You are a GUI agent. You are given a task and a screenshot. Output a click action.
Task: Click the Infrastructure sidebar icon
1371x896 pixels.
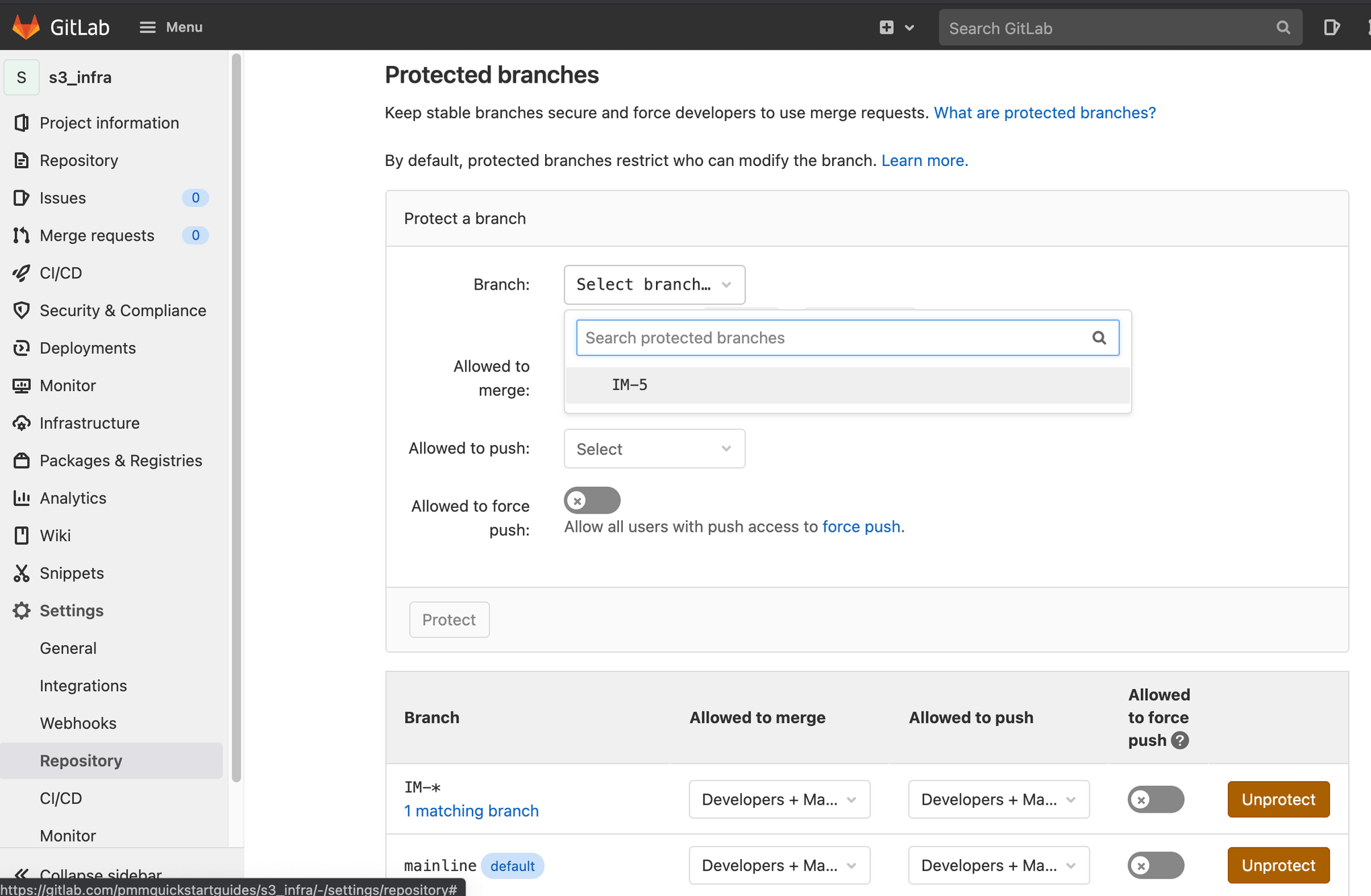21,423
